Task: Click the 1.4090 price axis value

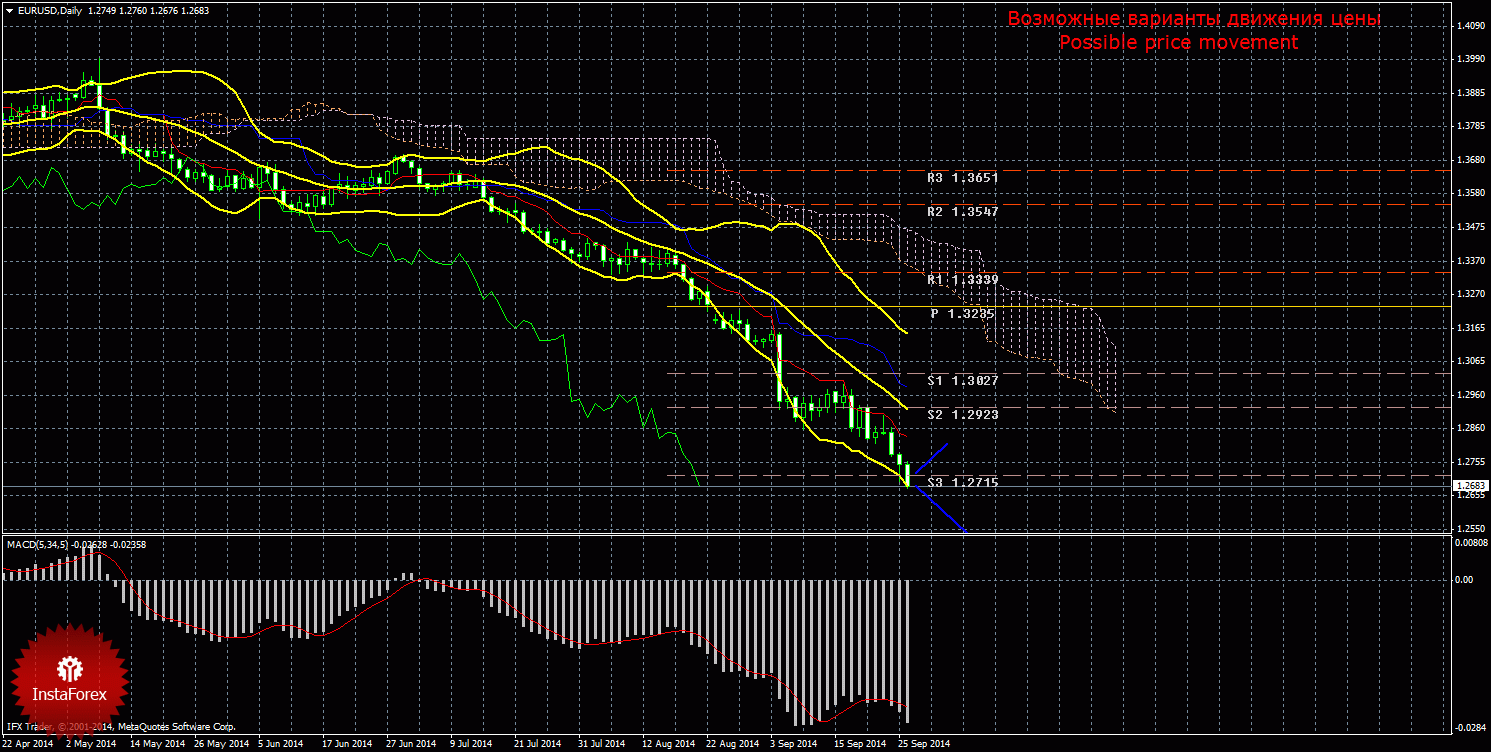Action: coord(1469,27)
